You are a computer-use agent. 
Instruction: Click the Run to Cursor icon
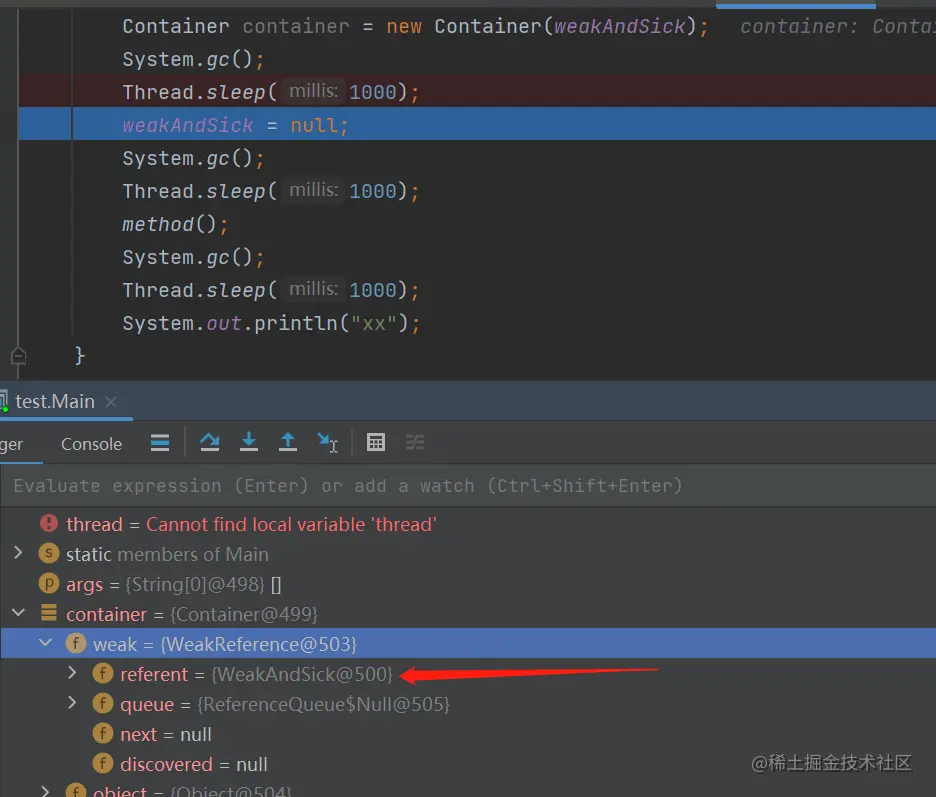(327, 442)
